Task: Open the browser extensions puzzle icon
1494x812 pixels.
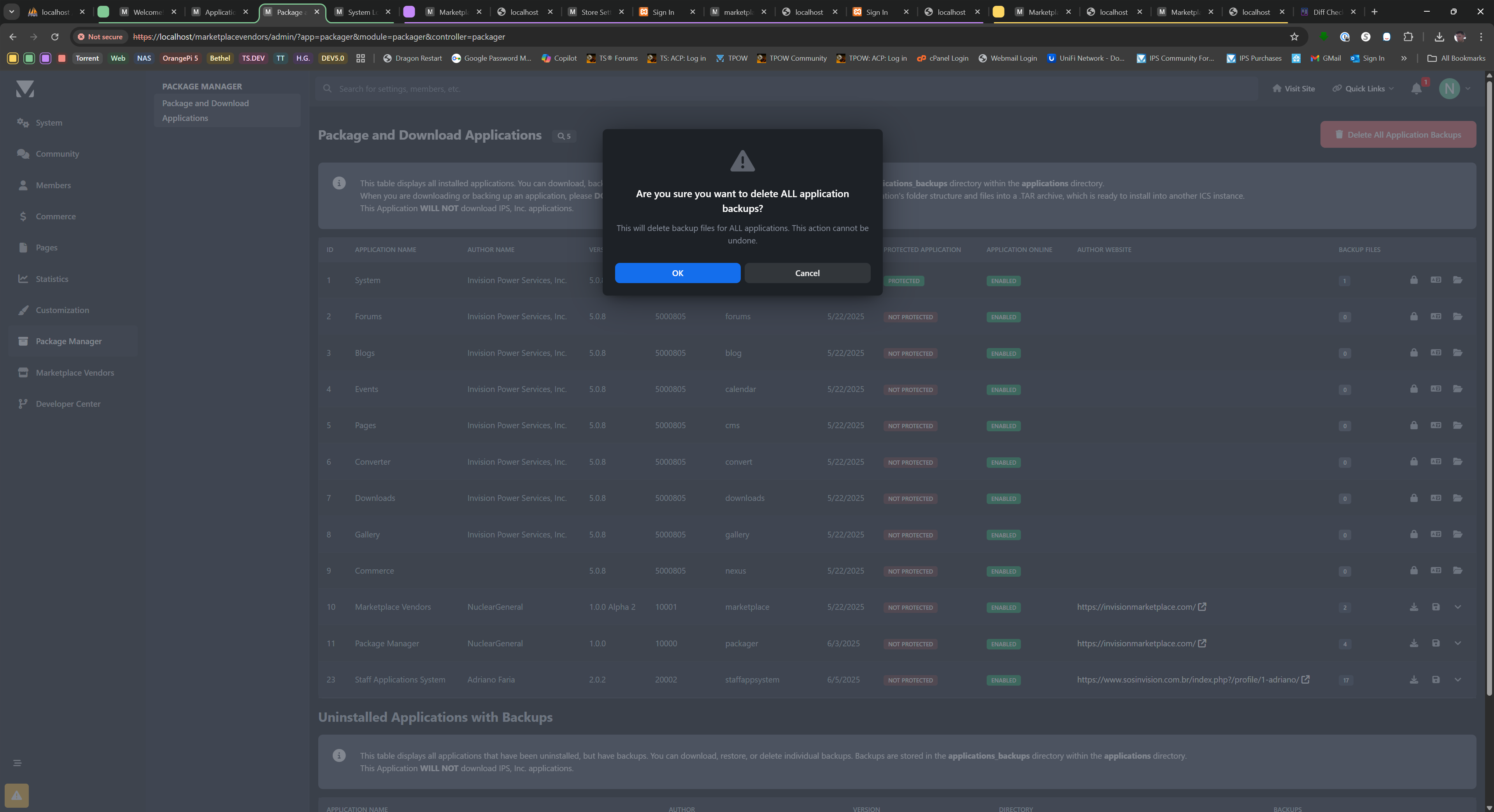Action: [x=1408, y=37]
